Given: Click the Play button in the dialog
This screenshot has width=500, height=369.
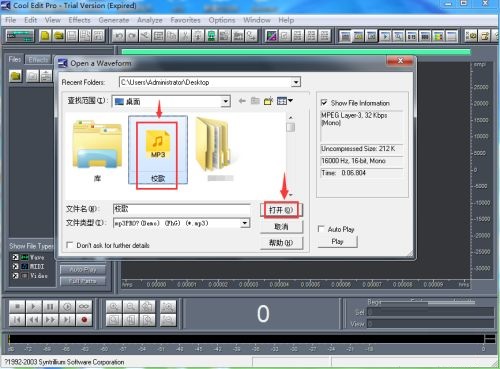Looking at the screenshot, I should pos(338,241).
